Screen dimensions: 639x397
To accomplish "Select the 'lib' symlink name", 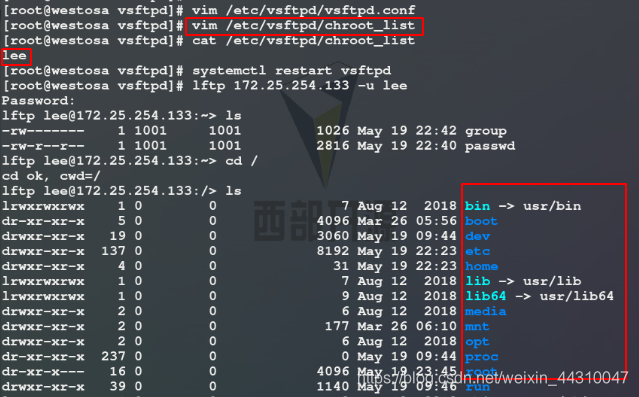I will point(477,281).
